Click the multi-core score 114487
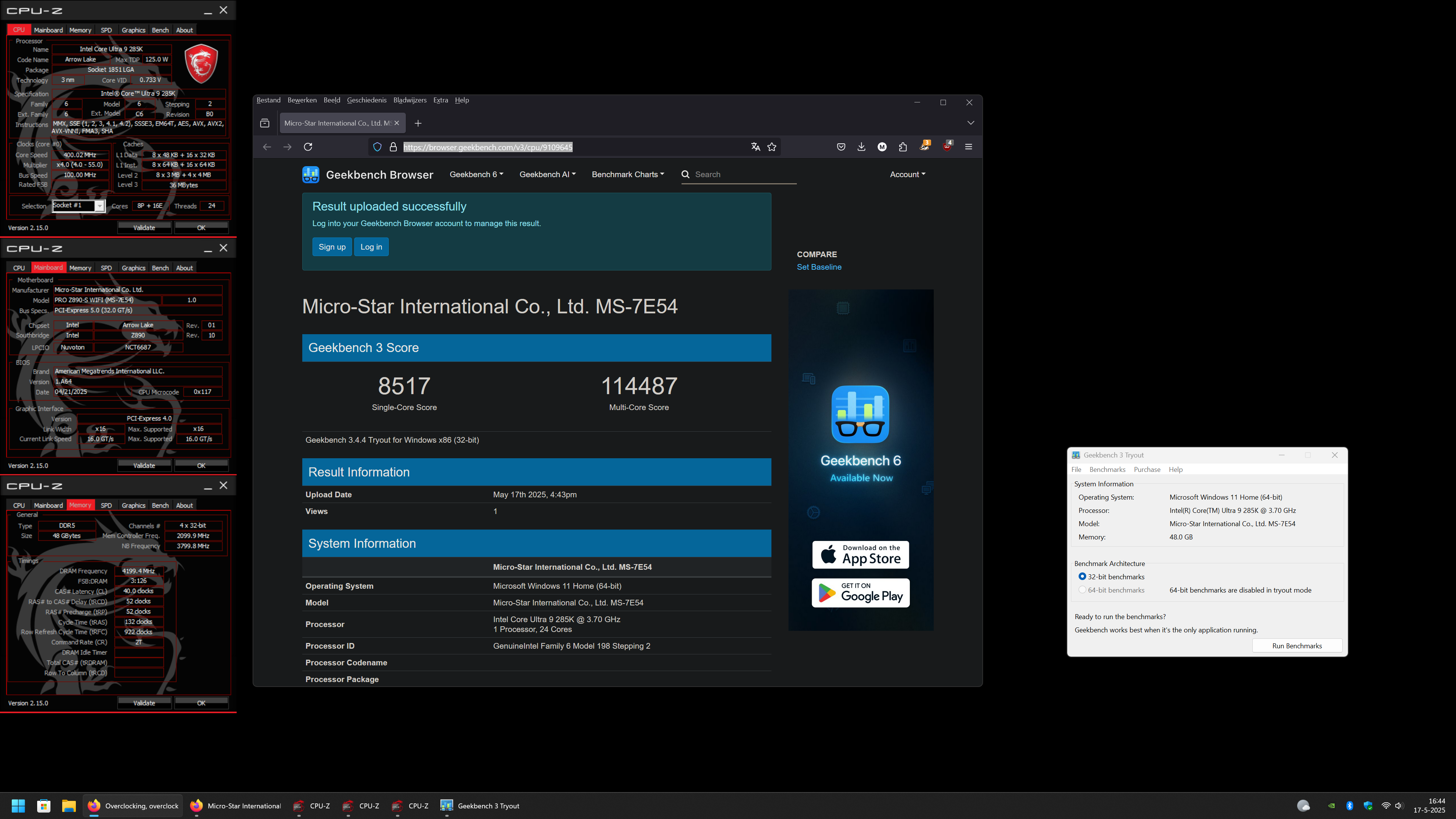The height and width of the screenshot is (819, 1456). point(639,386)
